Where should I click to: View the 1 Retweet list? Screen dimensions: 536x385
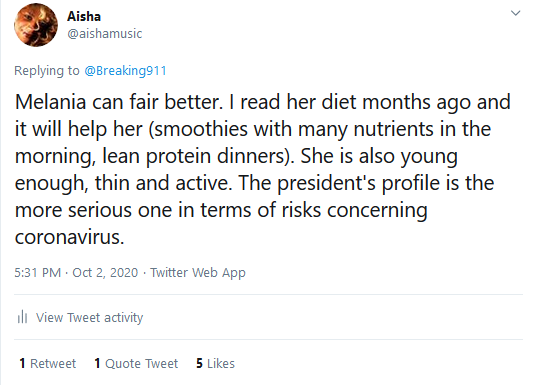click(48, 363)
